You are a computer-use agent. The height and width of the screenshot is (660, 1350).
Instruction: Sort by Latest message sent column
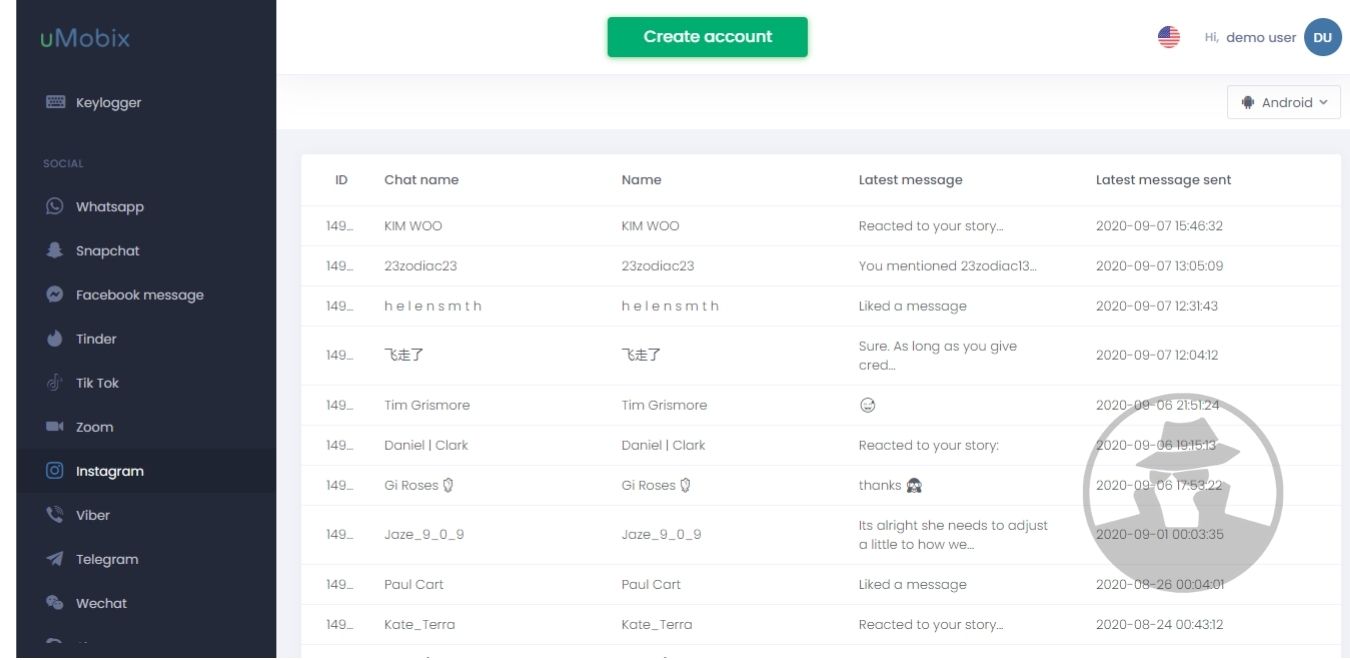coord(1163,180)
